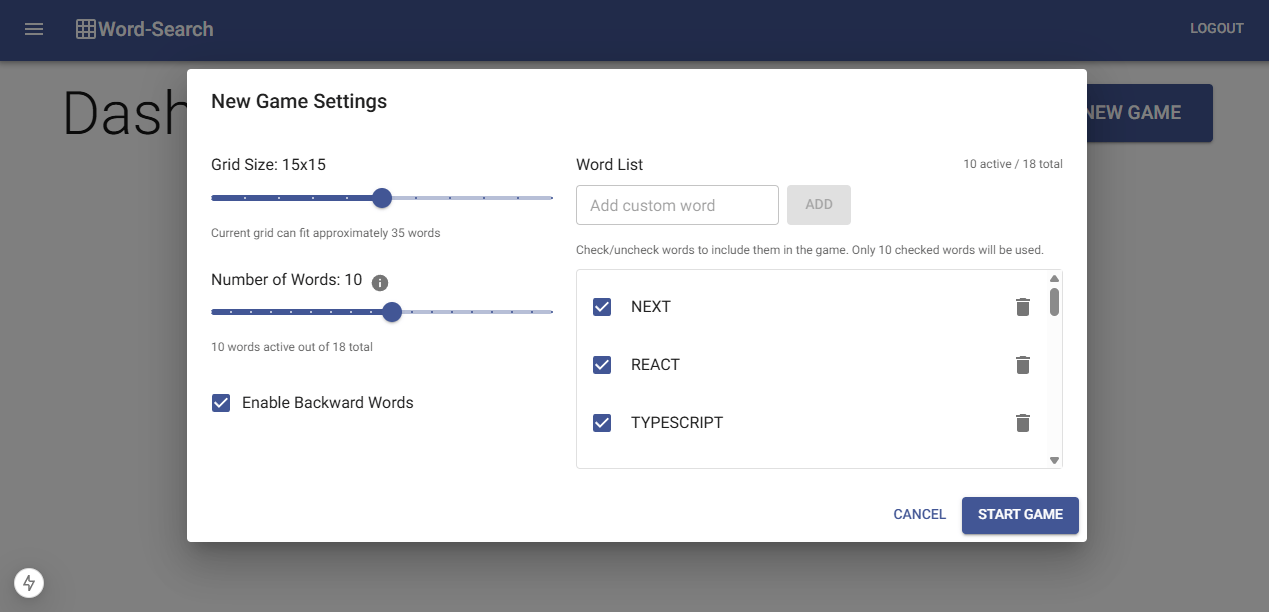The height and width of the screenshot is (612, 1269).
Task: Click the word list scrollbar thumb
Action: pyautogui.click(x=1054, y=301)
